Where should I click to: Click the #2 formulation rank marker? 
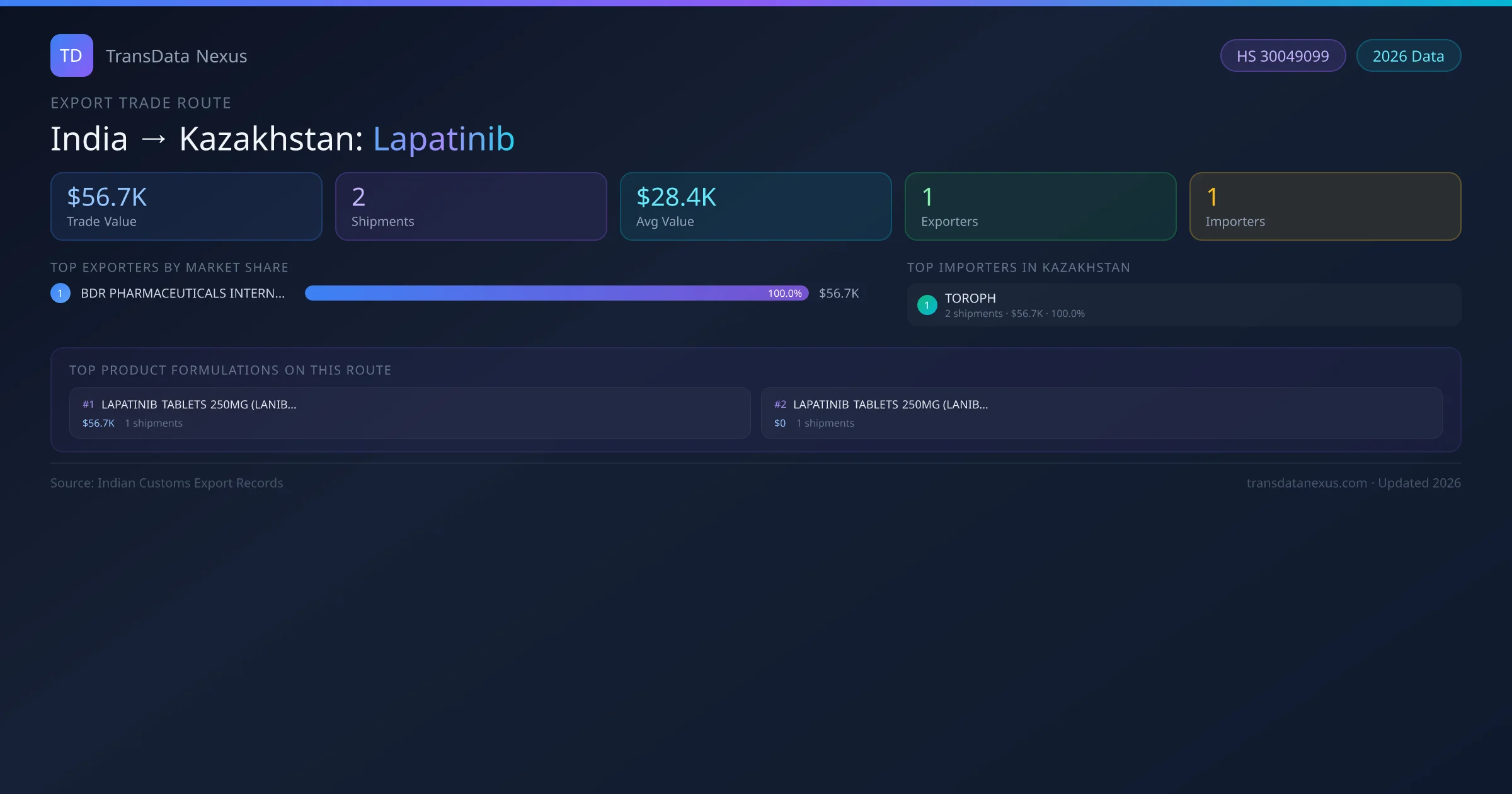click(x=780, y=405)
